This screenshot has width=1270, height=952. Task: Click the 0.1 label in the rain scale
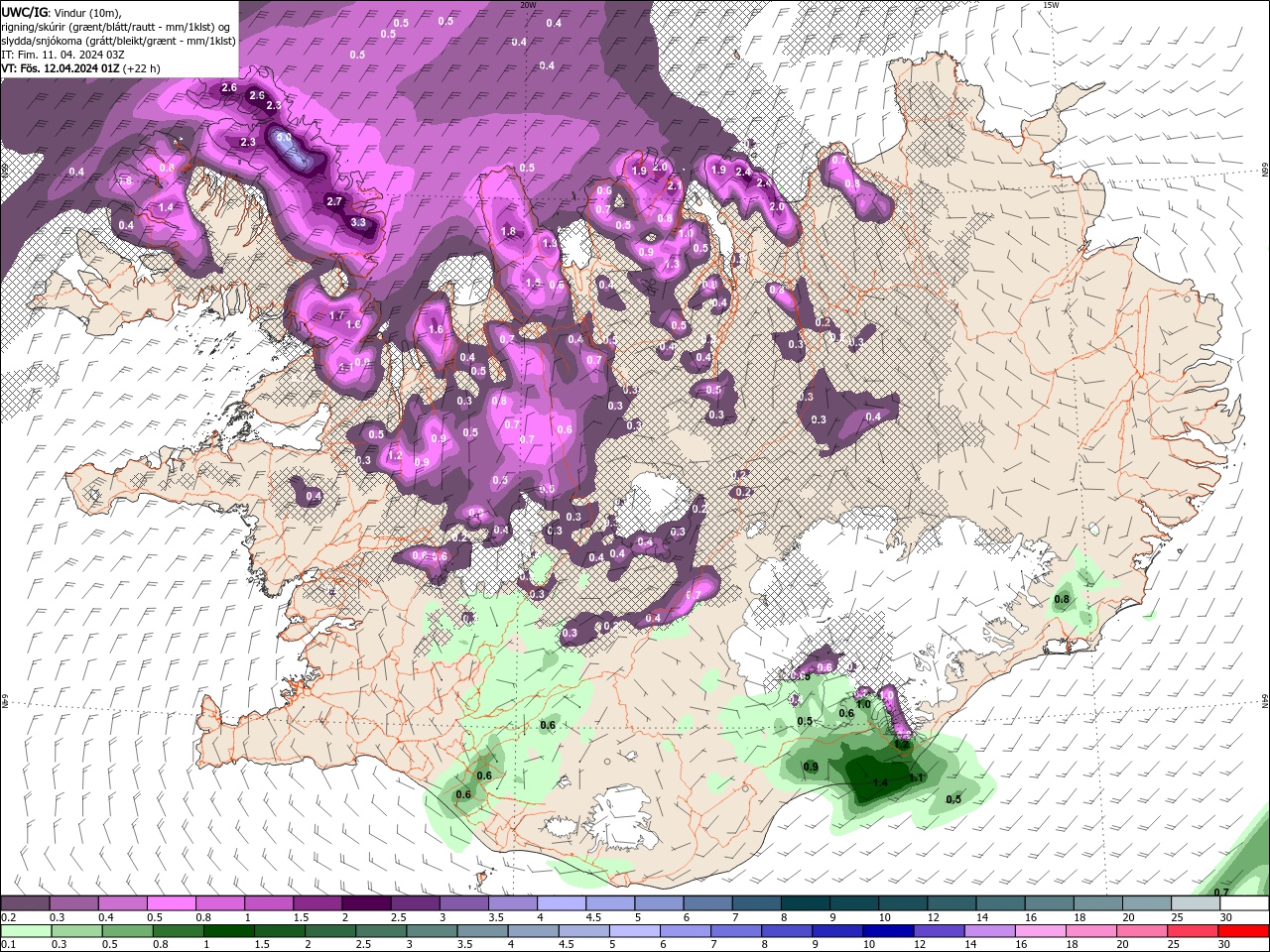[x=10, y=944]
